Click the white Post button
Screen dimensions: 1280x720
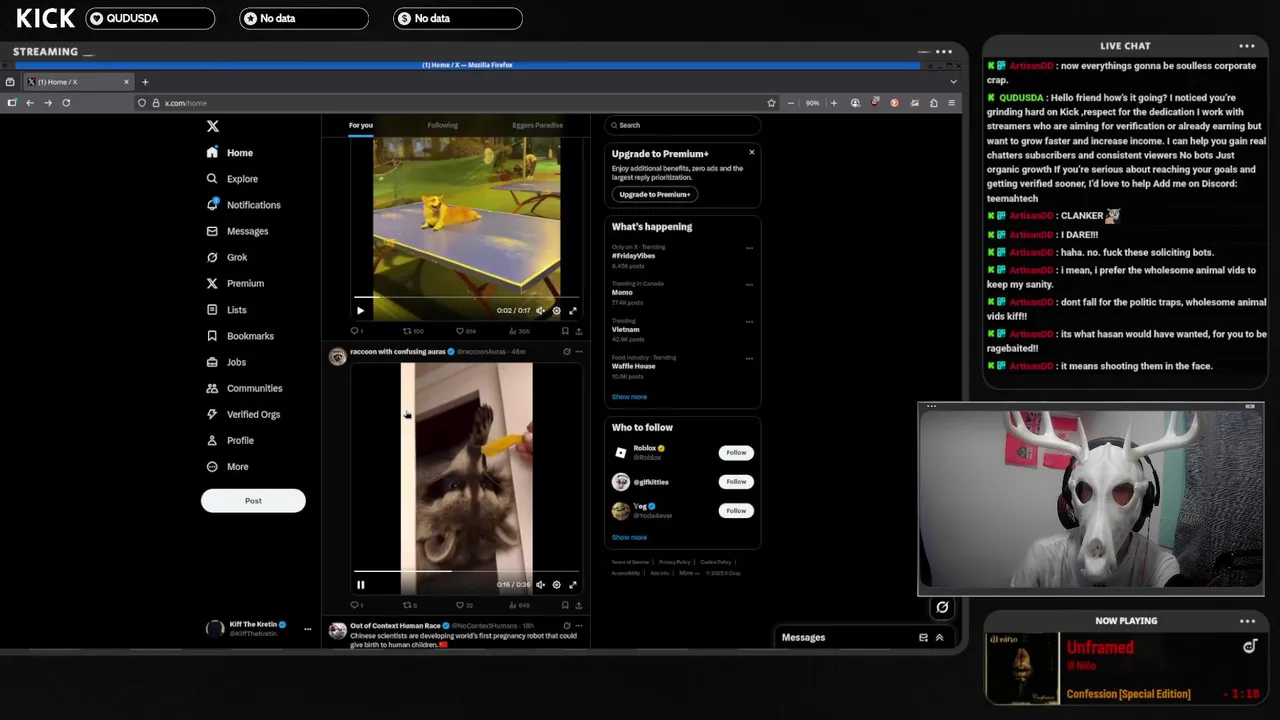coord(253,501)
